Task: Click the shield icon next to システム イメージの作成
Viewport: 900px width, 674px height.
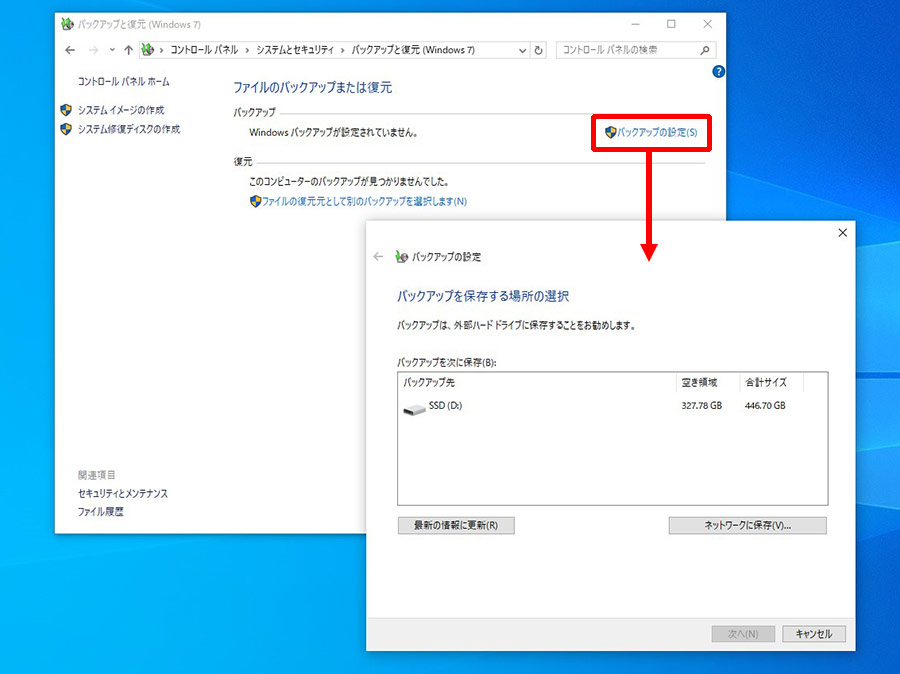Action: point(66,110)
